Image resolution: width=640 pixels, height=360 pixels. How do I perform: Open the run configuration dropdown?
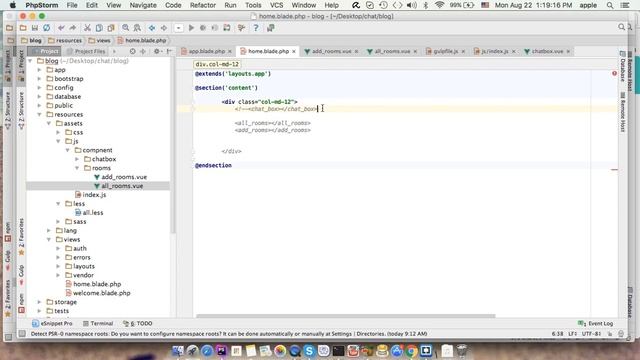[179, 28]
